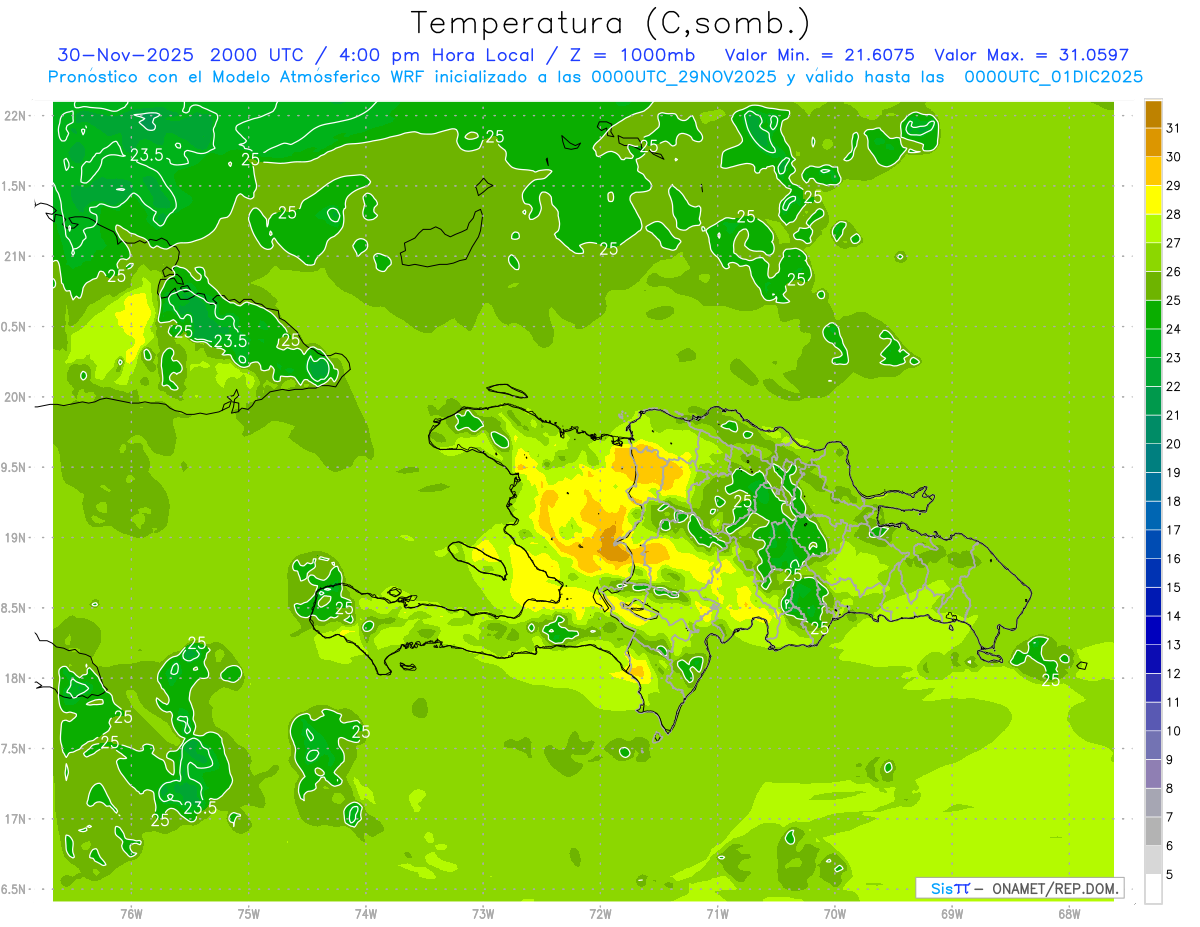Click the longitude label "68W"
This screenshot has height=927, width=1200.
pos(1069,913)
